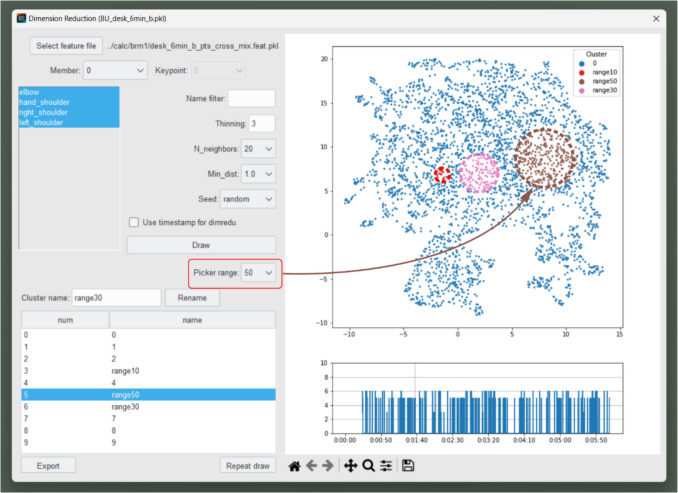Viewport: 678px width, 493px height.
Task: Go back to previous plot view
Action: tap(311, 466)
